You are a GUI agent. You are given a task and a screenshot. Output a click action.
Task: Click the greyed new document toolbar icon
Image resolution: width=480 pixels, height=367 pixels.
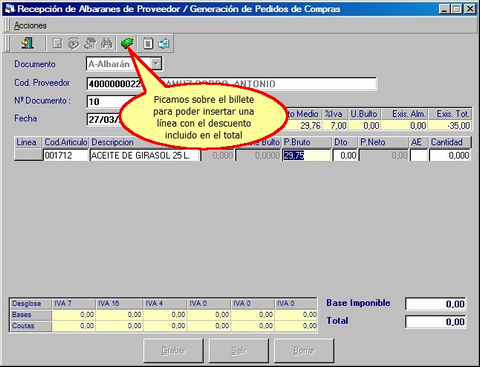click(58, 43)
